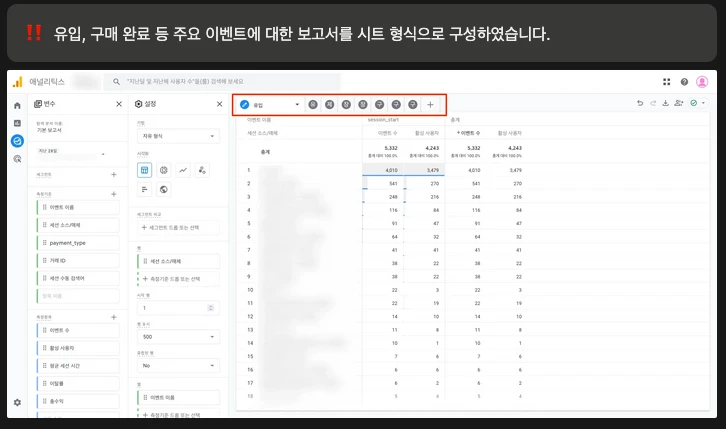Open the date range dropdown in 변수

[x=103, y=154]
